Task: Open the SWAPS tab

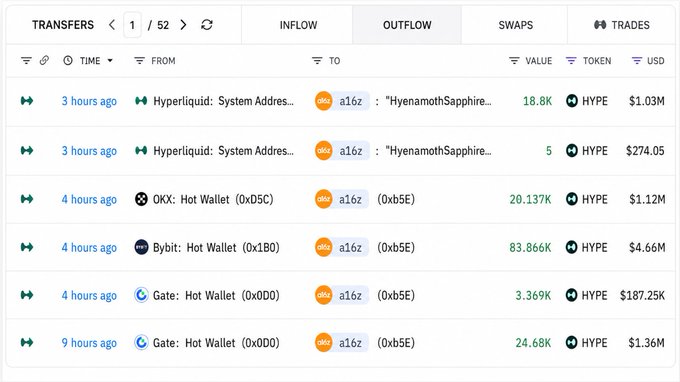Action: 515,25
